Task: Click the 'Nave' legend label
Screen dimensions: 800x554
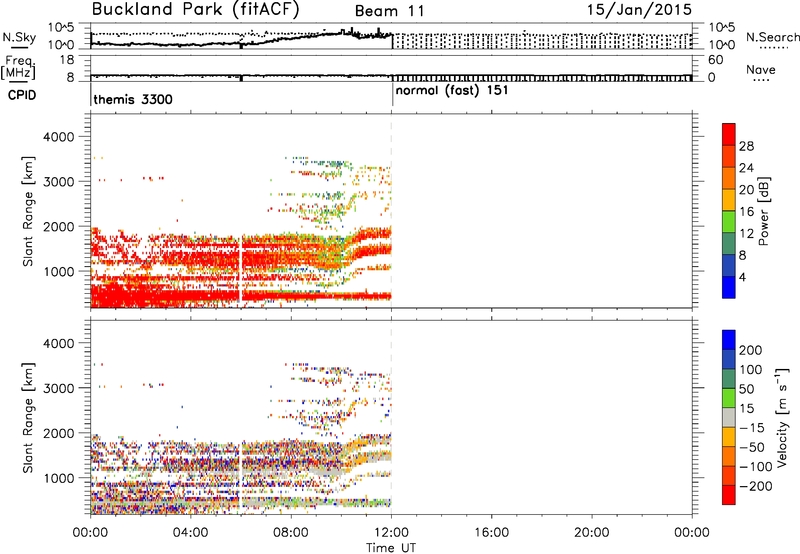Action: point(761,70)
